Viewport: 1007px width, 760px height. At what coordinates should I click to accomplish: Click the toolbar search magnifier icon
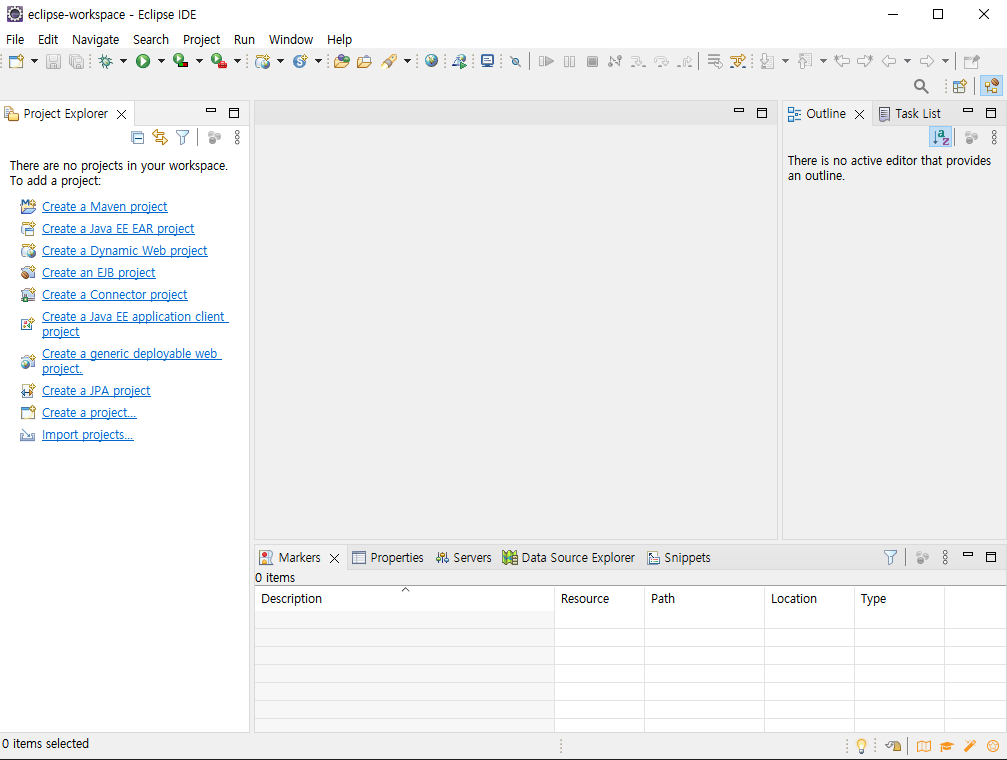pyautogui.click(x=921, y=86)
